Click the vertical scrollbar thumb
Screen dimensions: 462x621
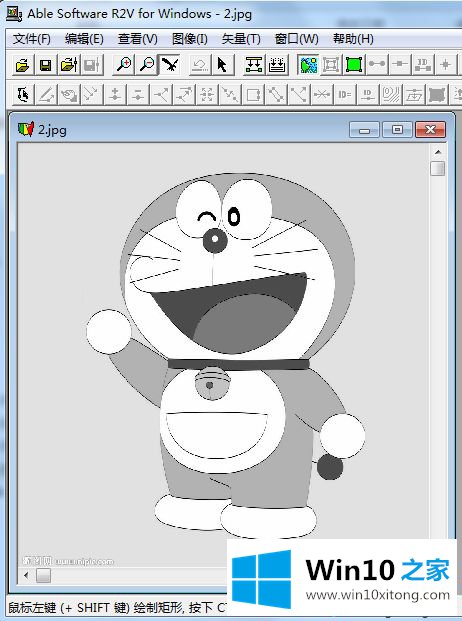[x=438, y=168]
